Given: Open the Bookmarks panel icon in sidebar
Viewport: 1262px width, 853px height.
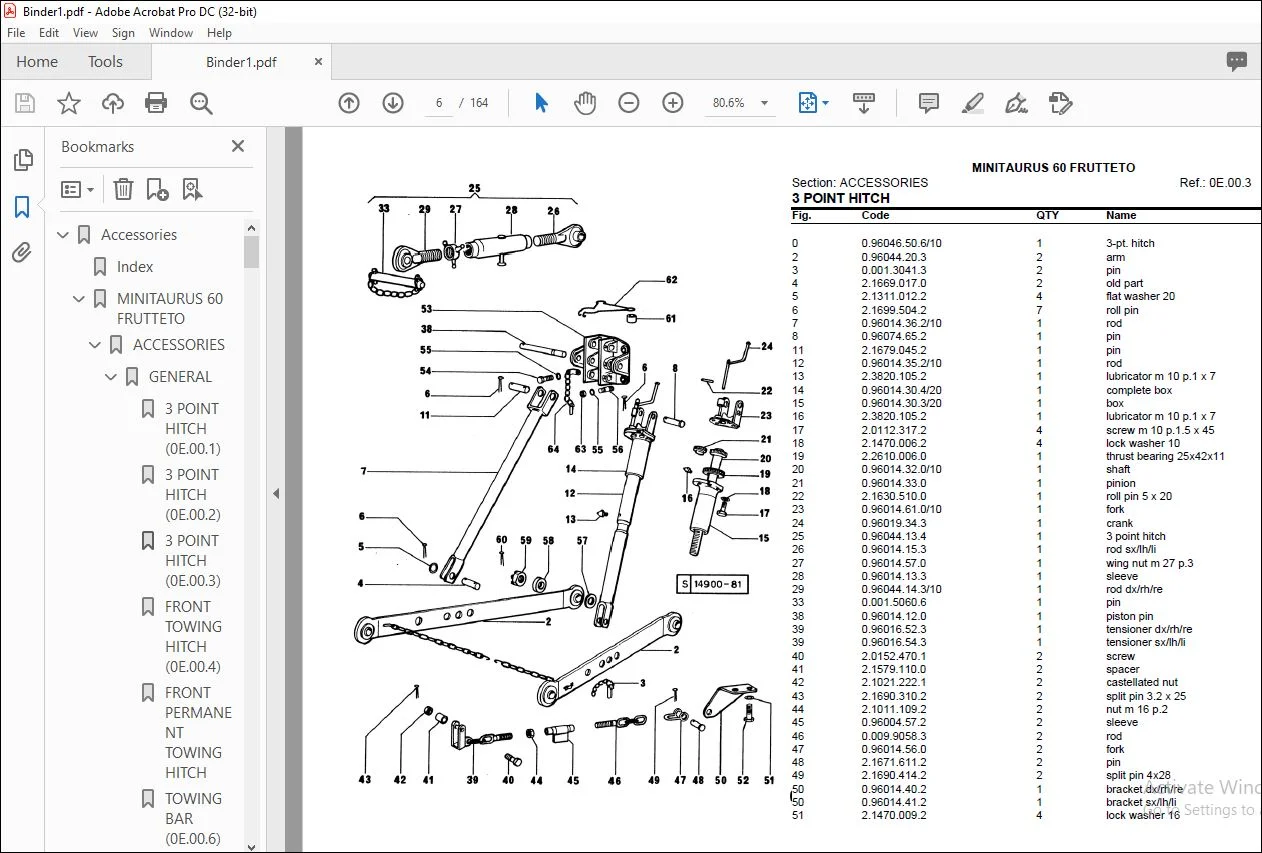Looking at the screenshot, I should [22, 207].
